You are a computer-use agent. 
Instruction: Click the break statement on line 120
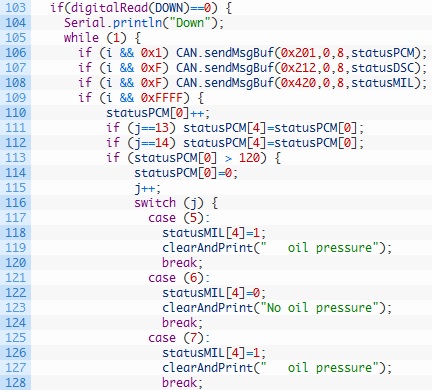coord(182,263)
